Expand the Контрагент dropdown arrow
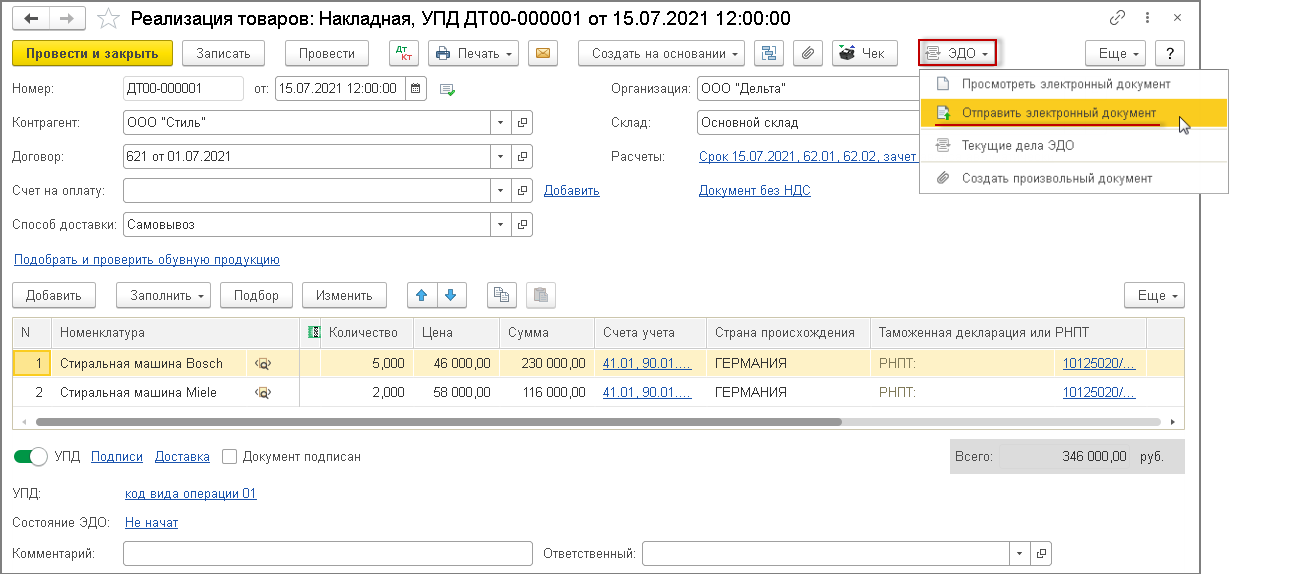 point(502,123)
